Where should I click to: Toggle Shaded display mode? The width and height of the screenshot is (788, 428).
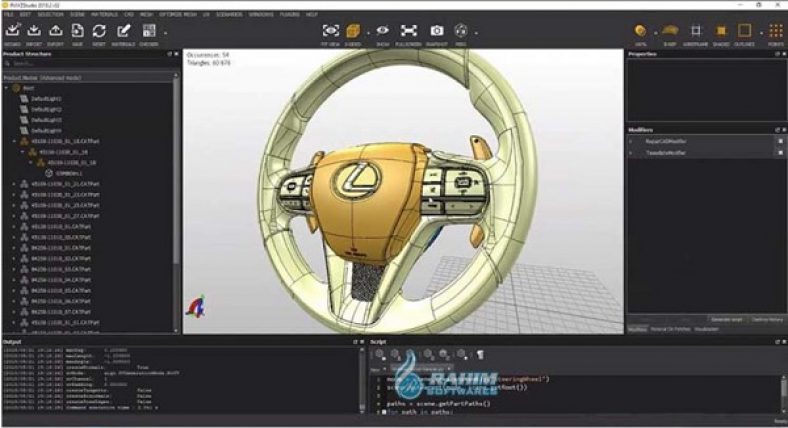[721, 31]
